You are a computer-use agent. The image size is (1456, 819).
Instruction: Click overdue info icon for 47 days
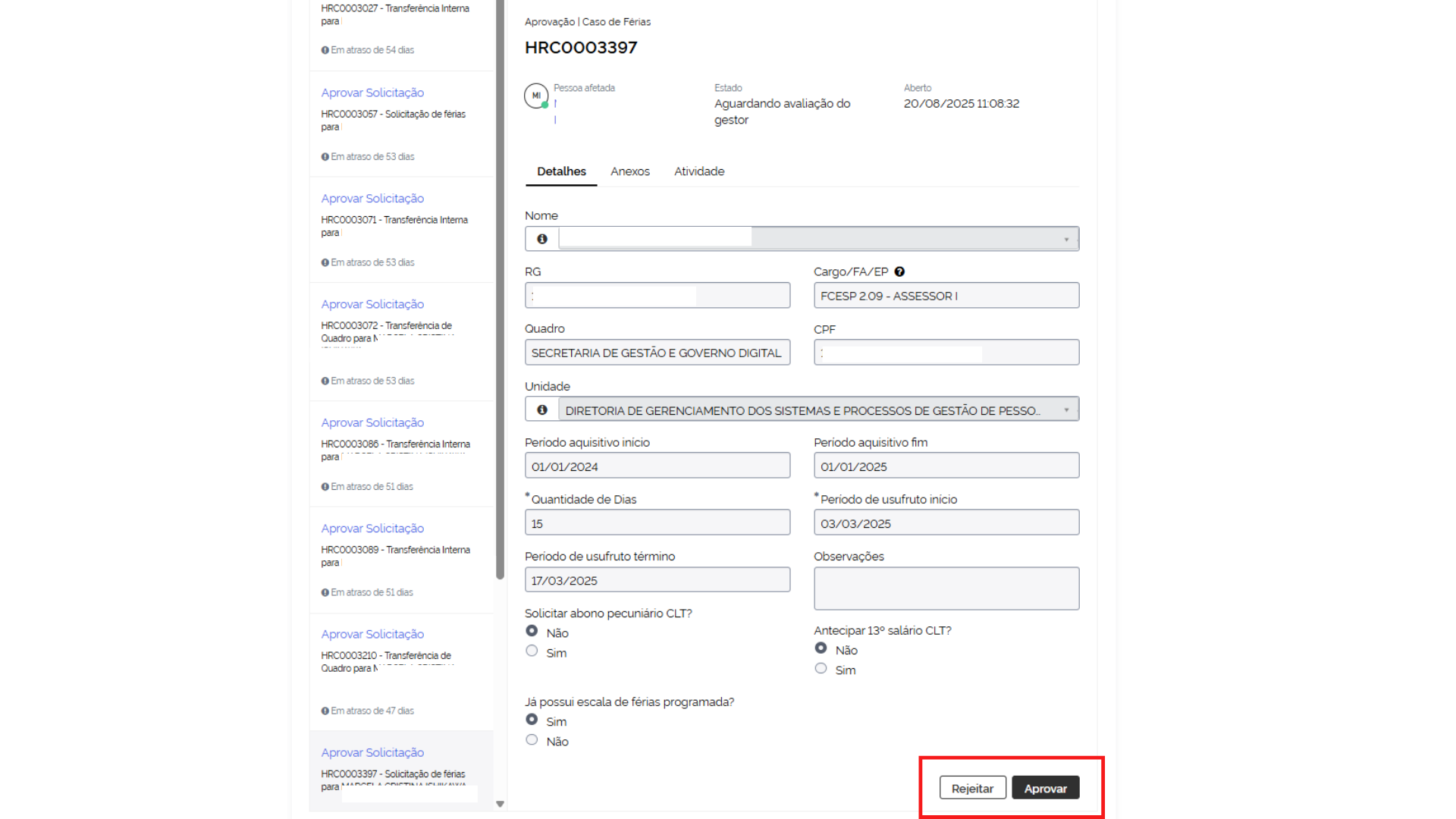(325, 711)
